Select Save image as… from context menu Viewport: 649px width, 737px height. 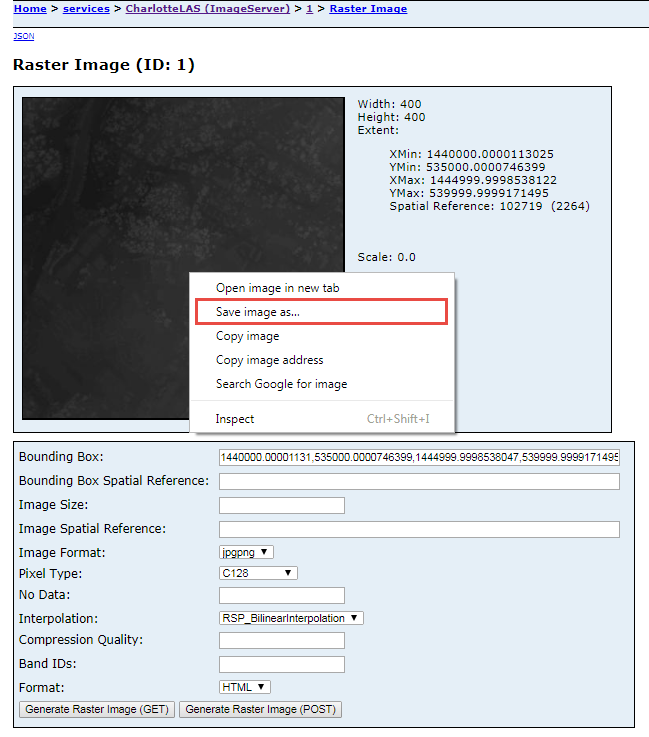tap(322, 312)
